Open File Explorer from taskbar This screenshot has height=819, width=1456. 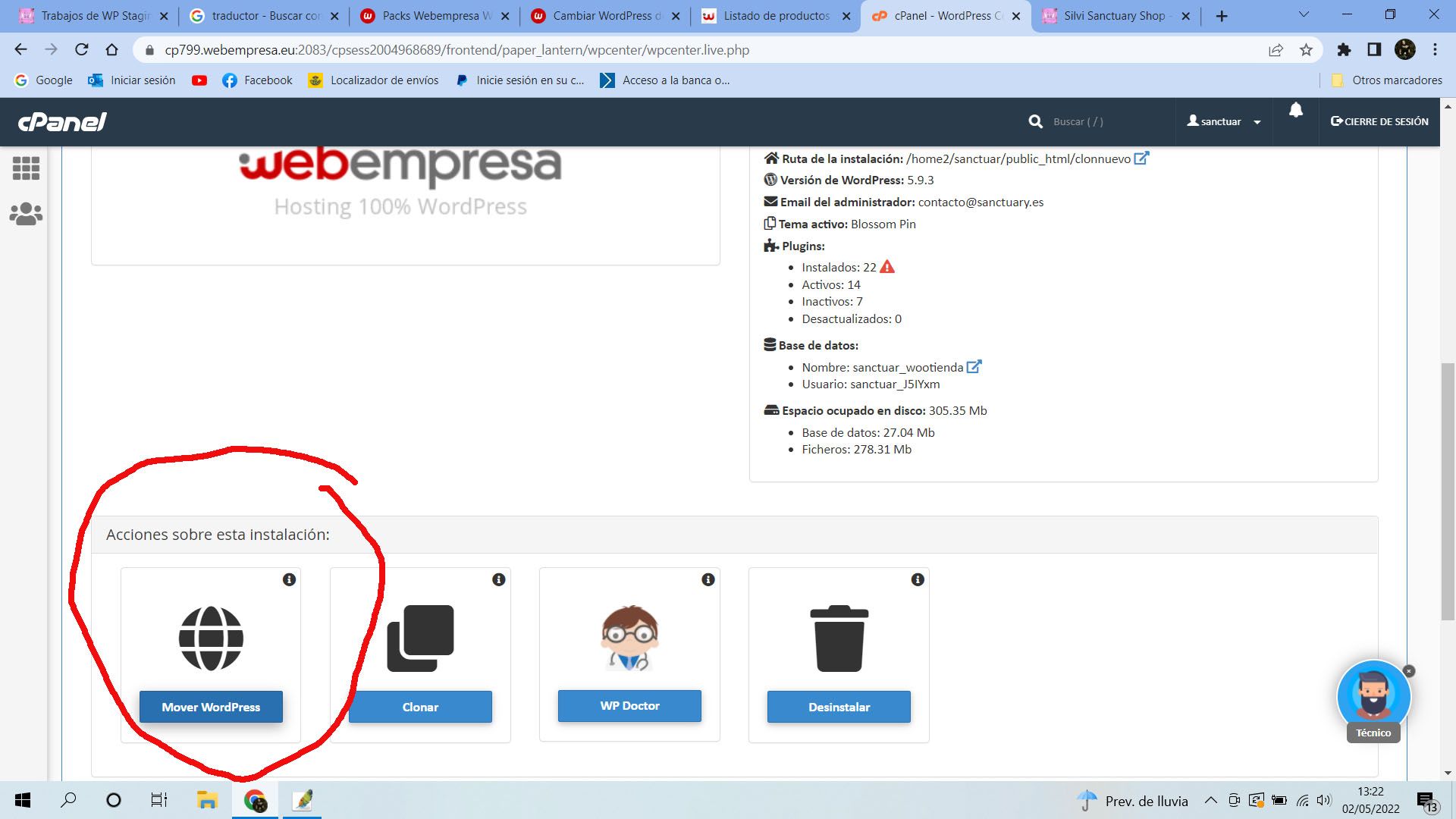(207, 800)
